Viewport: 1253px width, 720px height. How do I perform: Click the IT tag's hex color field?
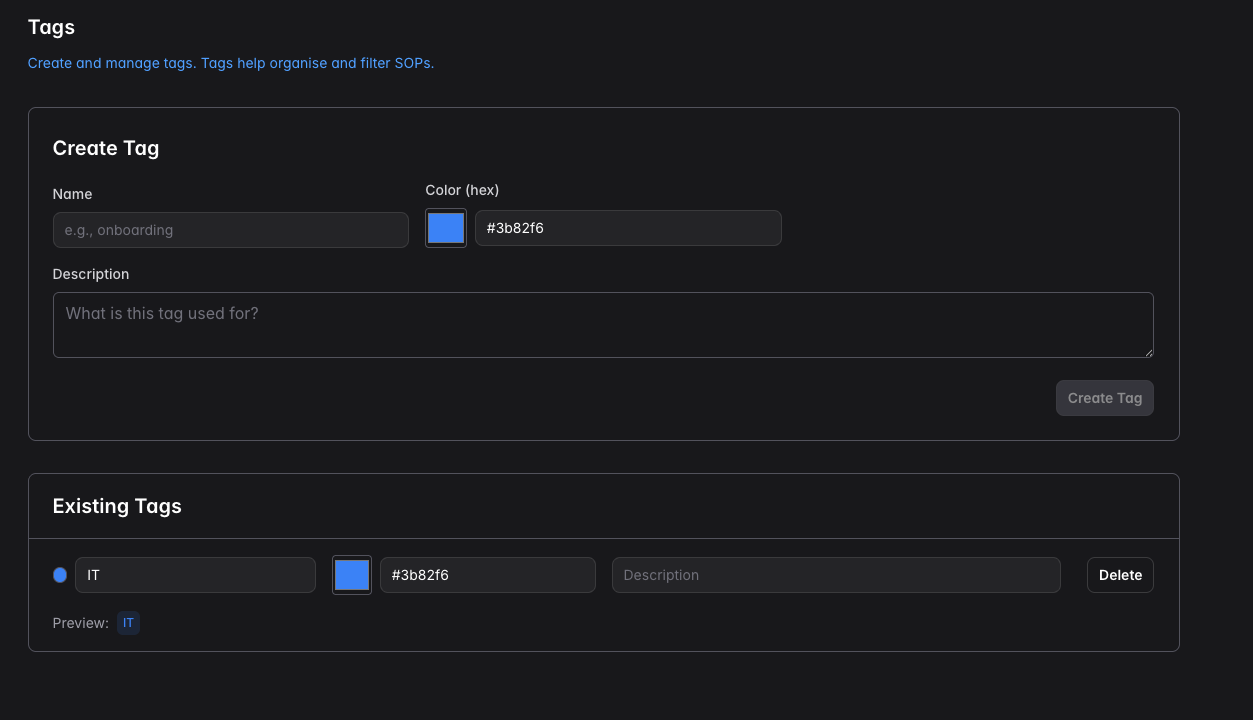coord(487,575)
